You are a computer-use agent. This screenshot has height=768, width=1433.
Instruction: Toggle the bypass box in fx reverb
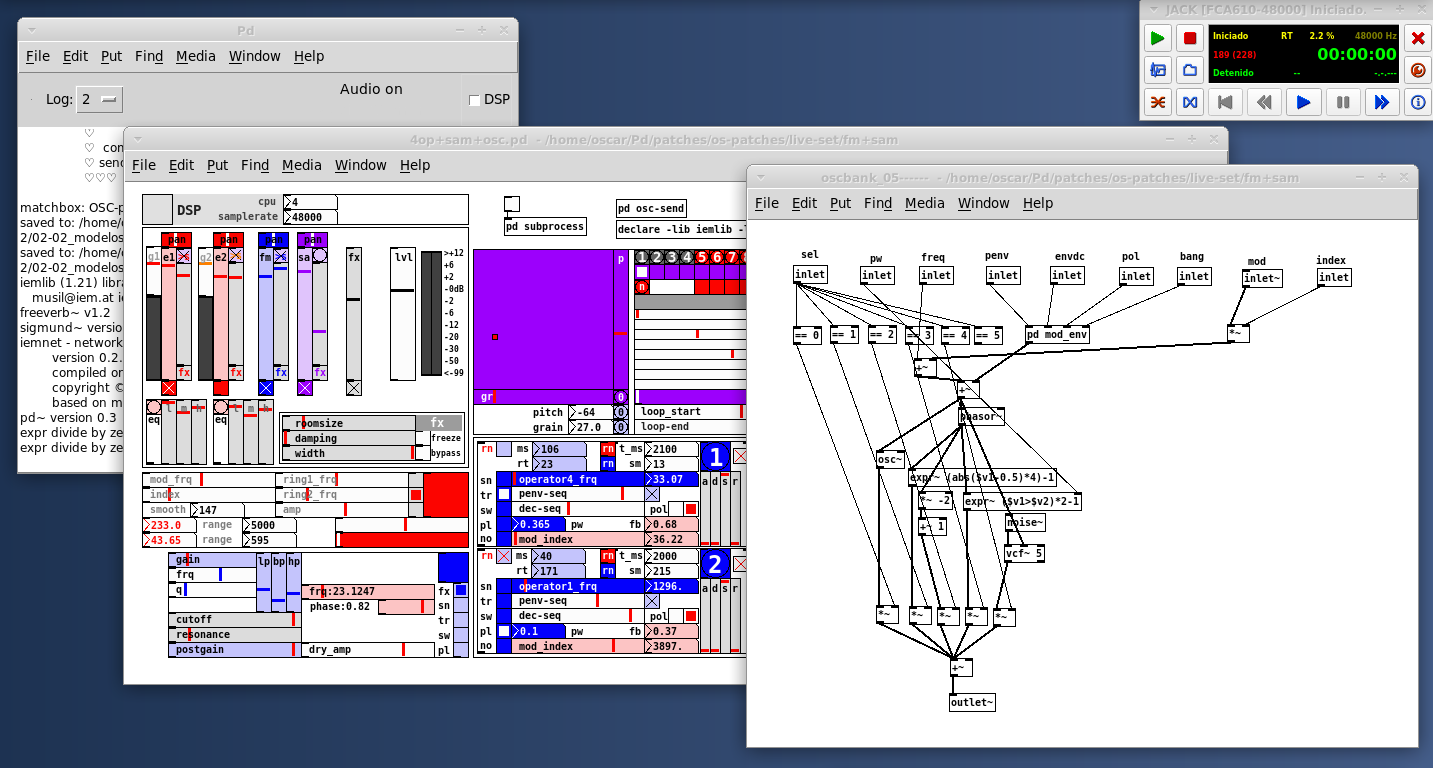[422, 453]
